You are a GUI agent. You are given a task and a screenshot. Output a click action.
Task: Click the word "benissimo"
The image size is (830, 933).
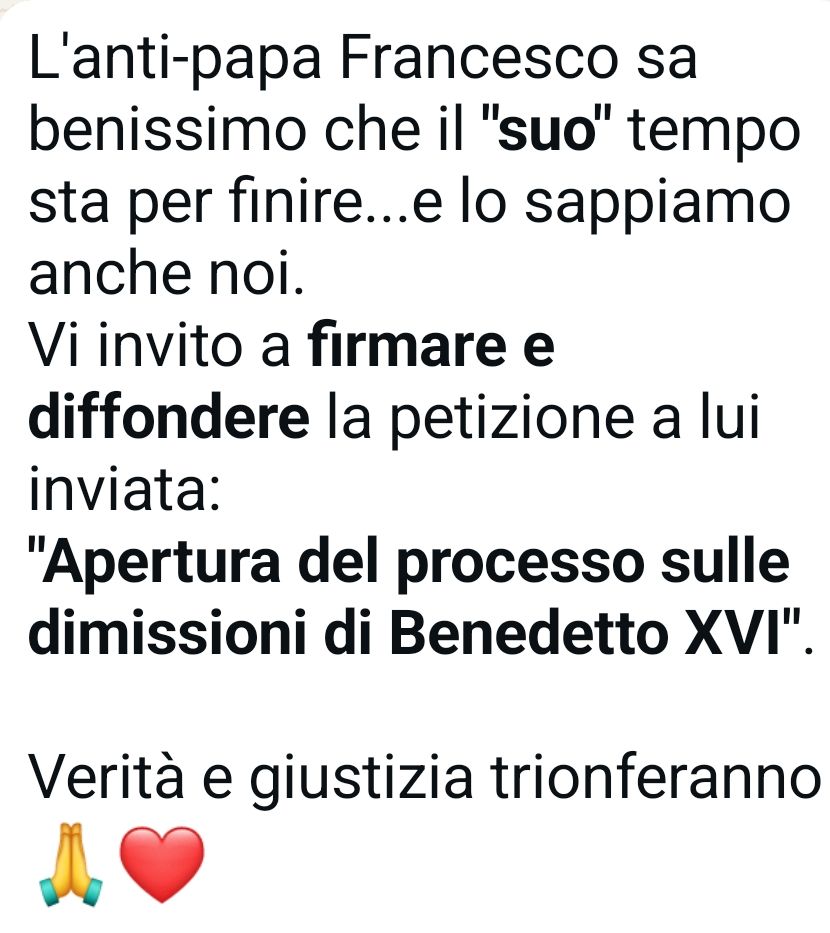click(168, 130)
